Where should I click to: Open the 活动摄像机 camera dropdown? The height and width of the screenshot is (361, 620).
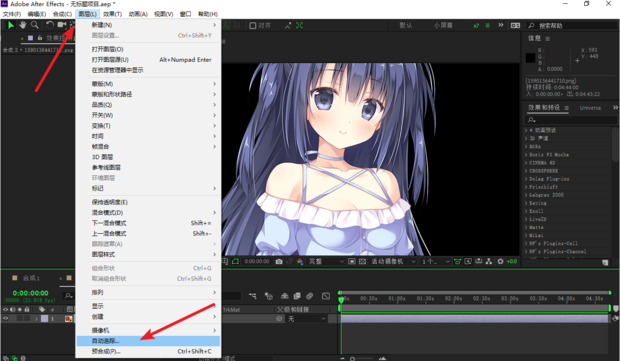393,261
